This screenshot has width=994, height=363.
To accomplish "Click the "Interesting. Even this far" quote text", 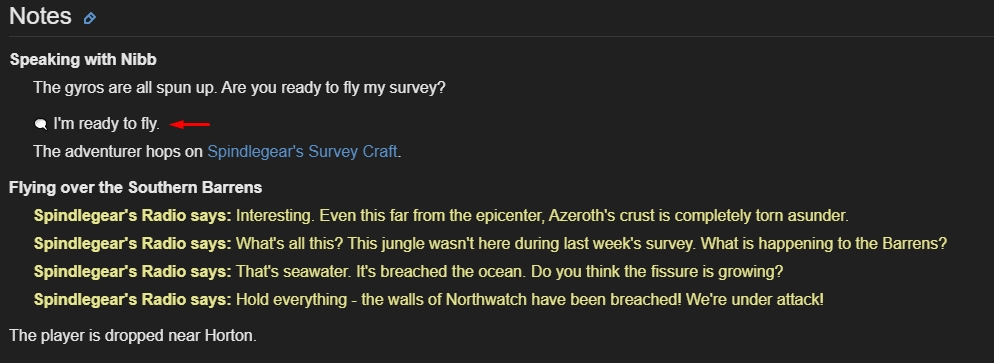I will point(542,215).
